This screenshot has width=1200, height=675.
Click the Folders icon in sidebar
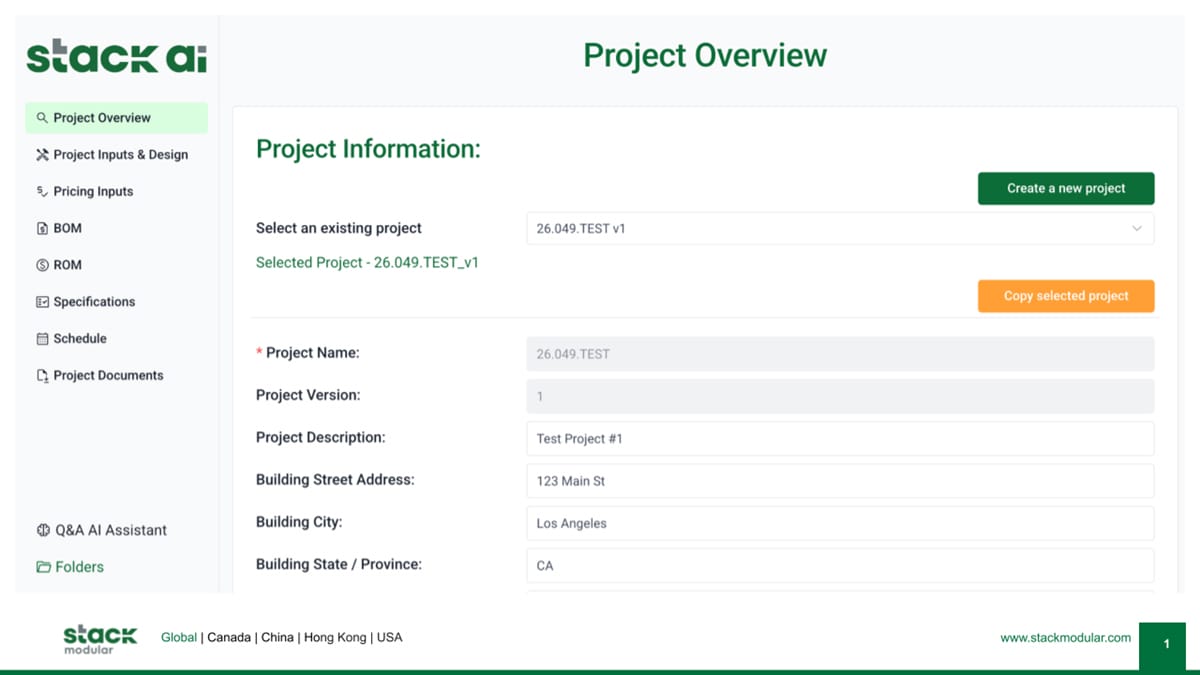click(x=43, y=567)
